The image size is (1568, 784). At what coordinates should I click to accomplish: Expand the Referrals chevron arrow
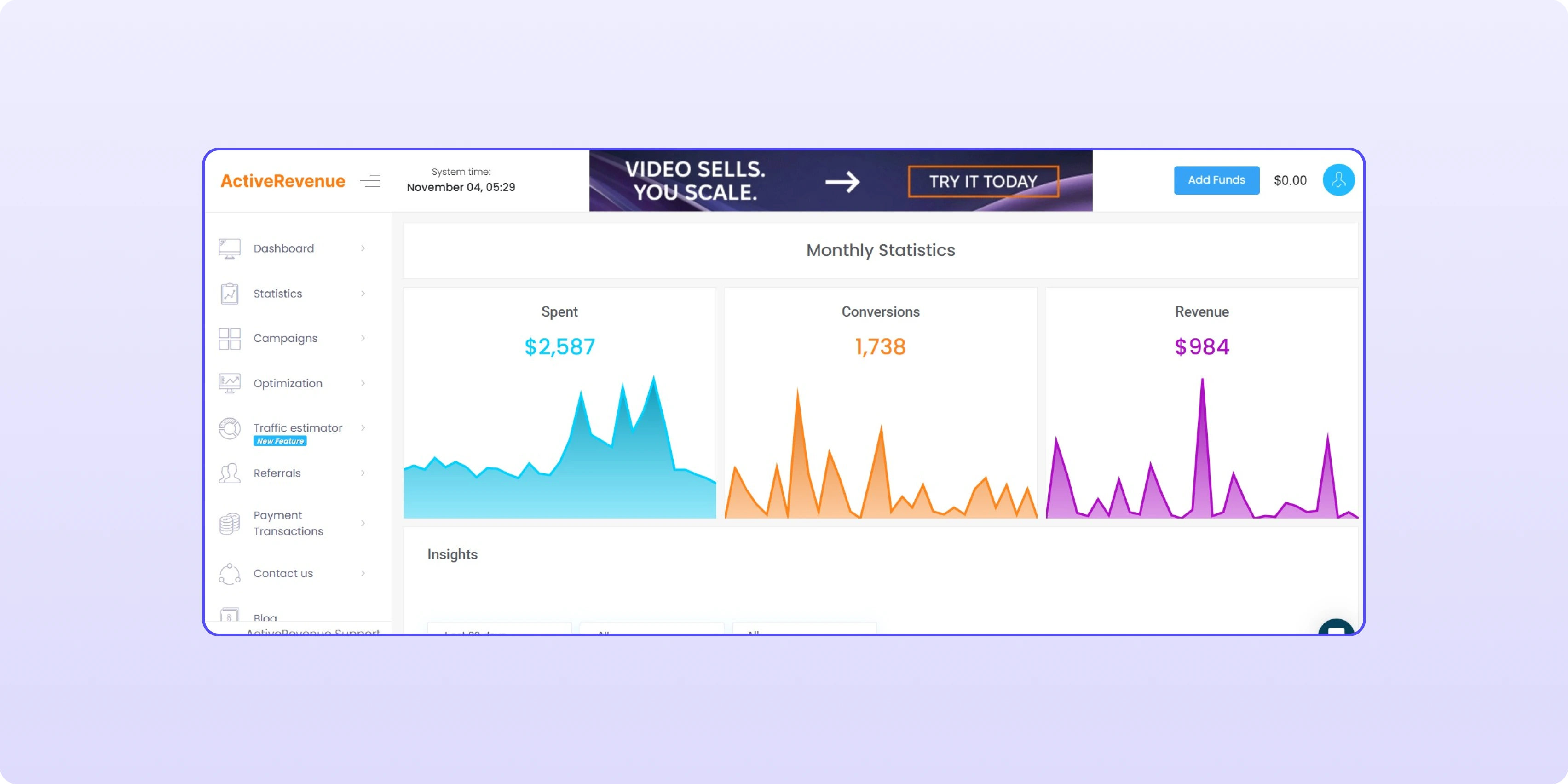click(x=363, y=473)
